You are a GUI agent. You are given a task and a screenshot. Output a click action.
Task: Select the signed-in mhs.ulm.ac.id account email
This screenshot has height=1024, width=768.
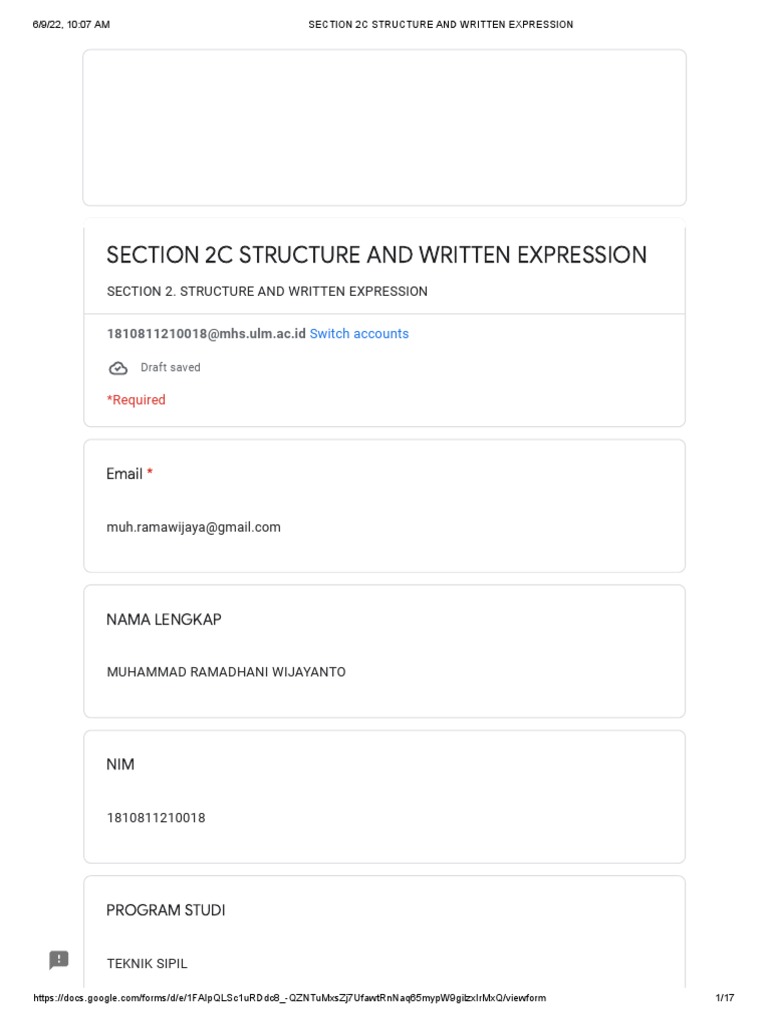[x=206, y=334]
